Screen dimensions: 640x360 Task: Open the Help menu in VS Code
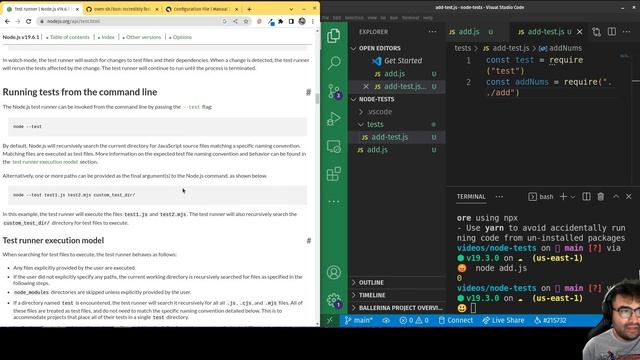[428, 18]
